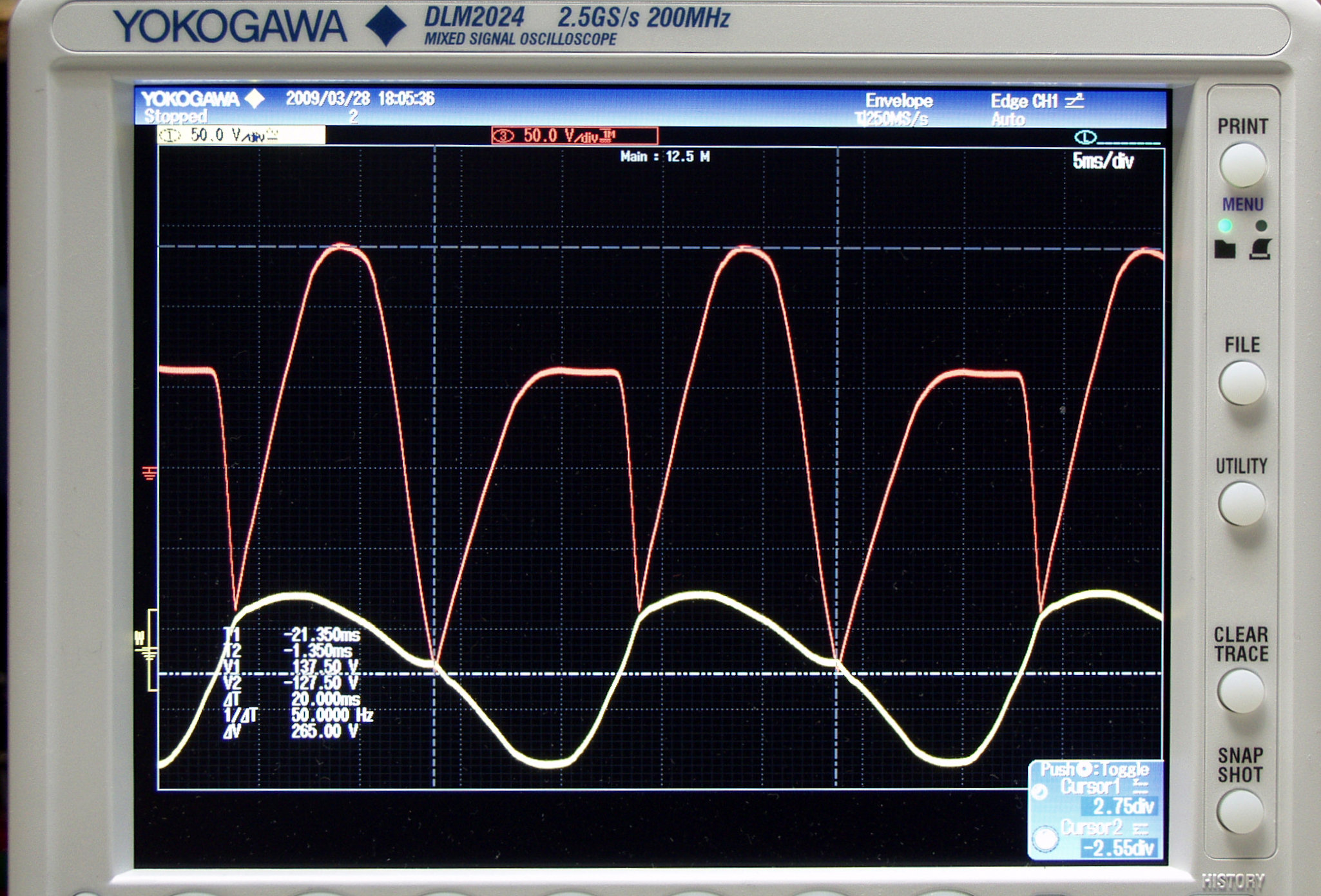Select the Envelope acquisition mode label

[898, 100]
